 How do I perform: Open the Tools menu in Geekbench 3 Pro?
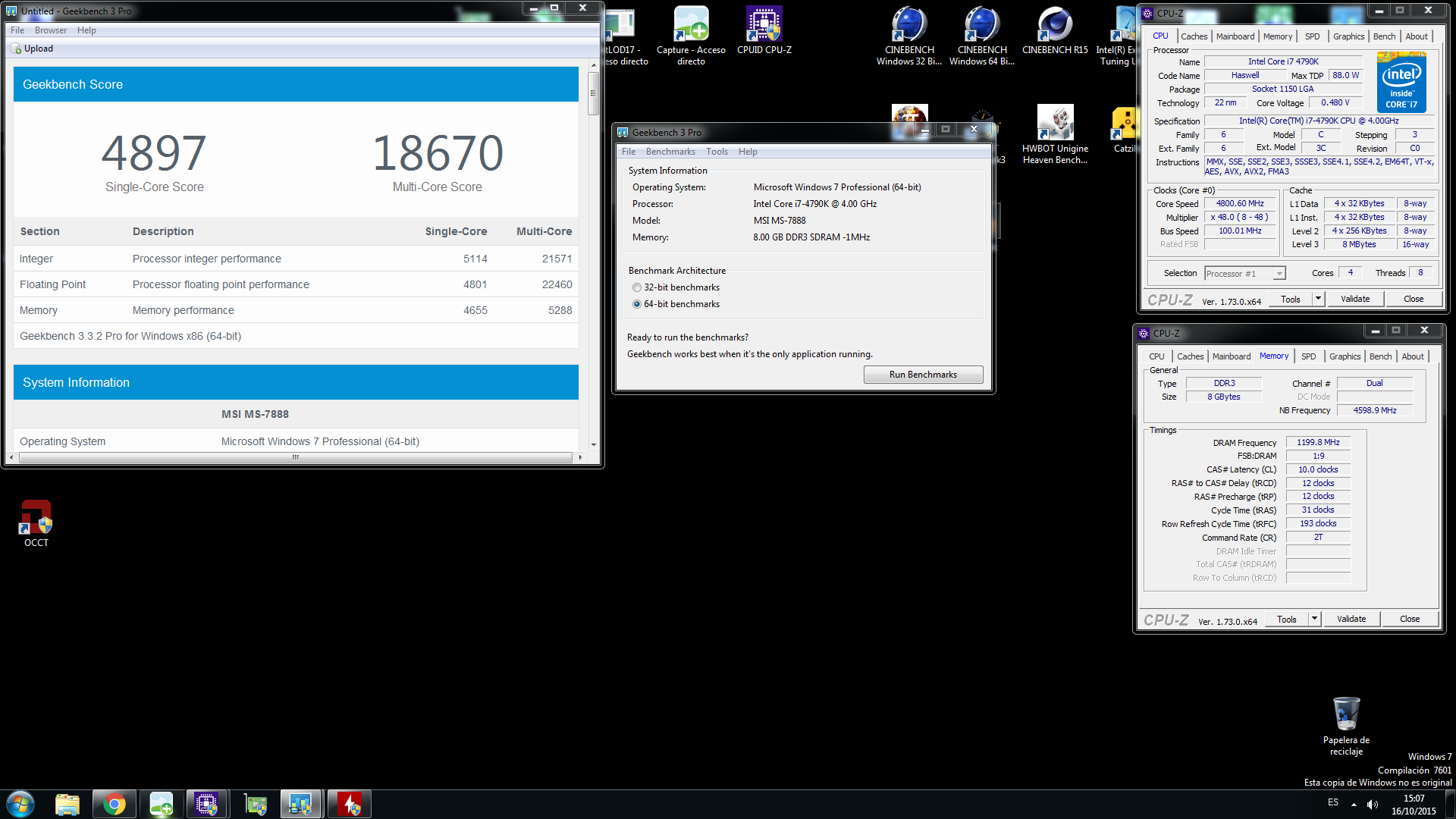[717, 152]
